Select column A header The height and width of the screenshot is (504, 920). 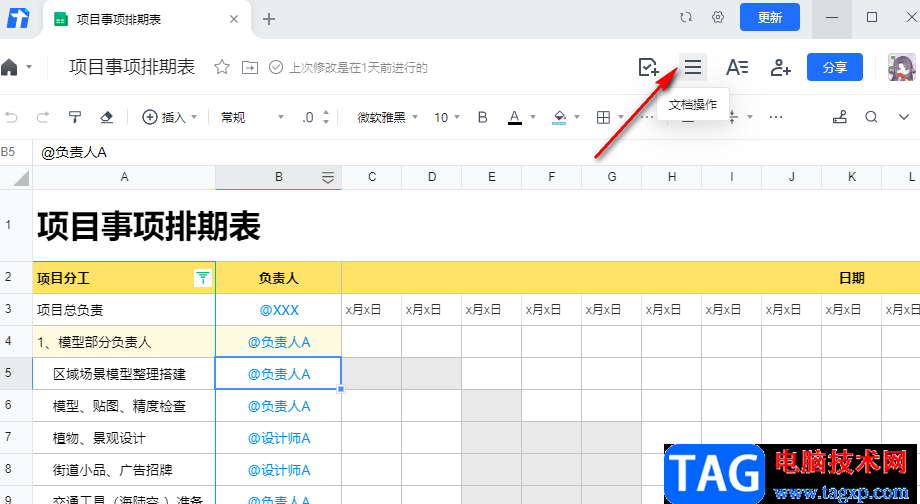pos(124,177)
